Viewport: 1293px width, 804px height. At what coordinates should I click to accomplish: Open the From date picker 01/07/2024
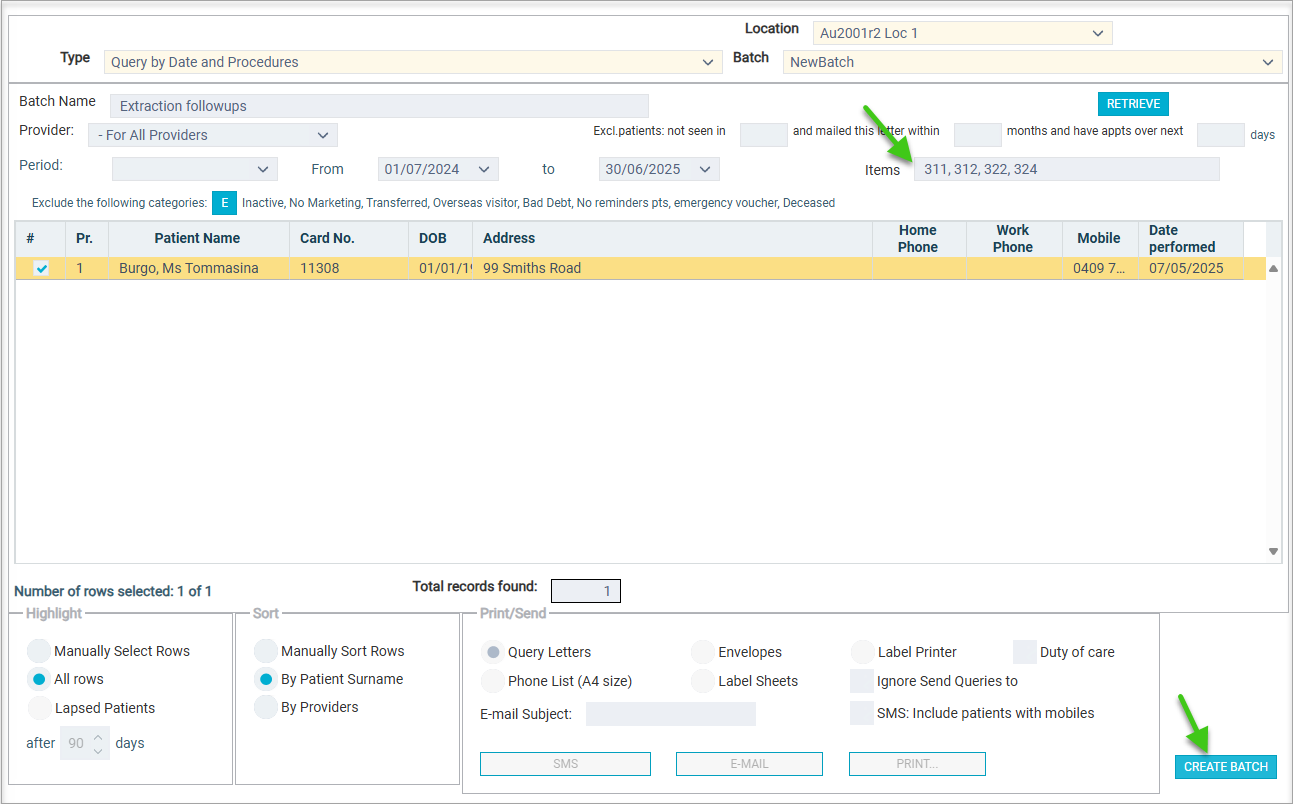click(438, 169)
